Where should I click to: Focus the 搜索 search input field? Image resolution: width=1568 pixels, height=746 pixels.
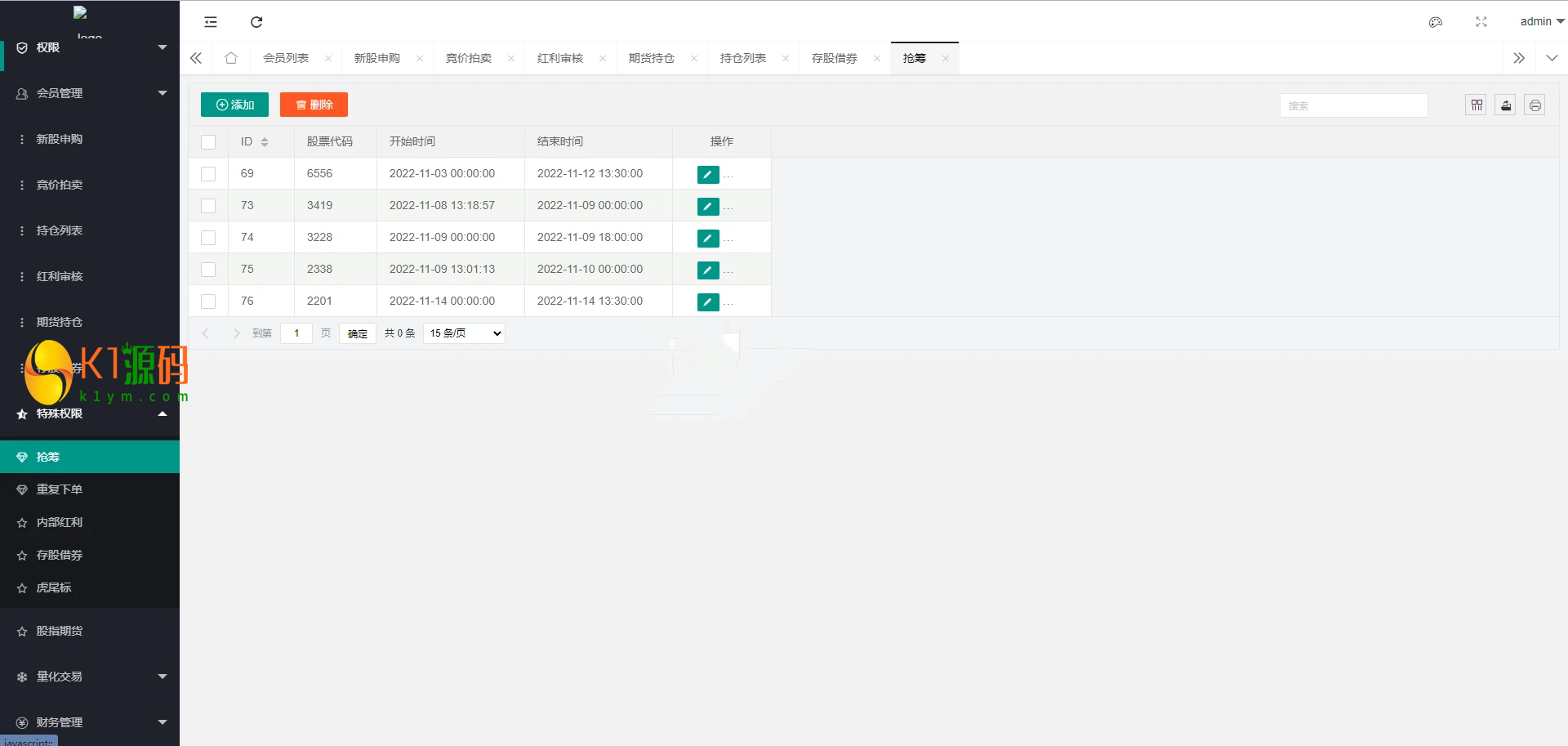[1353, 105]
